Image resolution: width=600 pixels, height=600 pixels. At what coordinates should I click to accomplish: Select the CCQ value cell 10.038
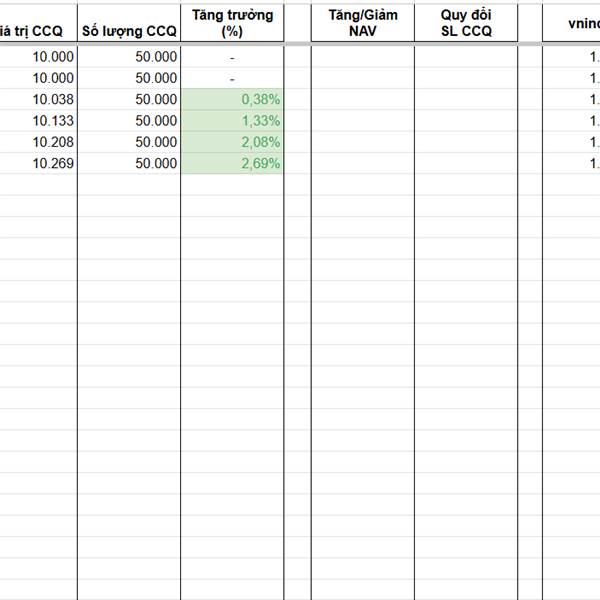tap(38, 99)
